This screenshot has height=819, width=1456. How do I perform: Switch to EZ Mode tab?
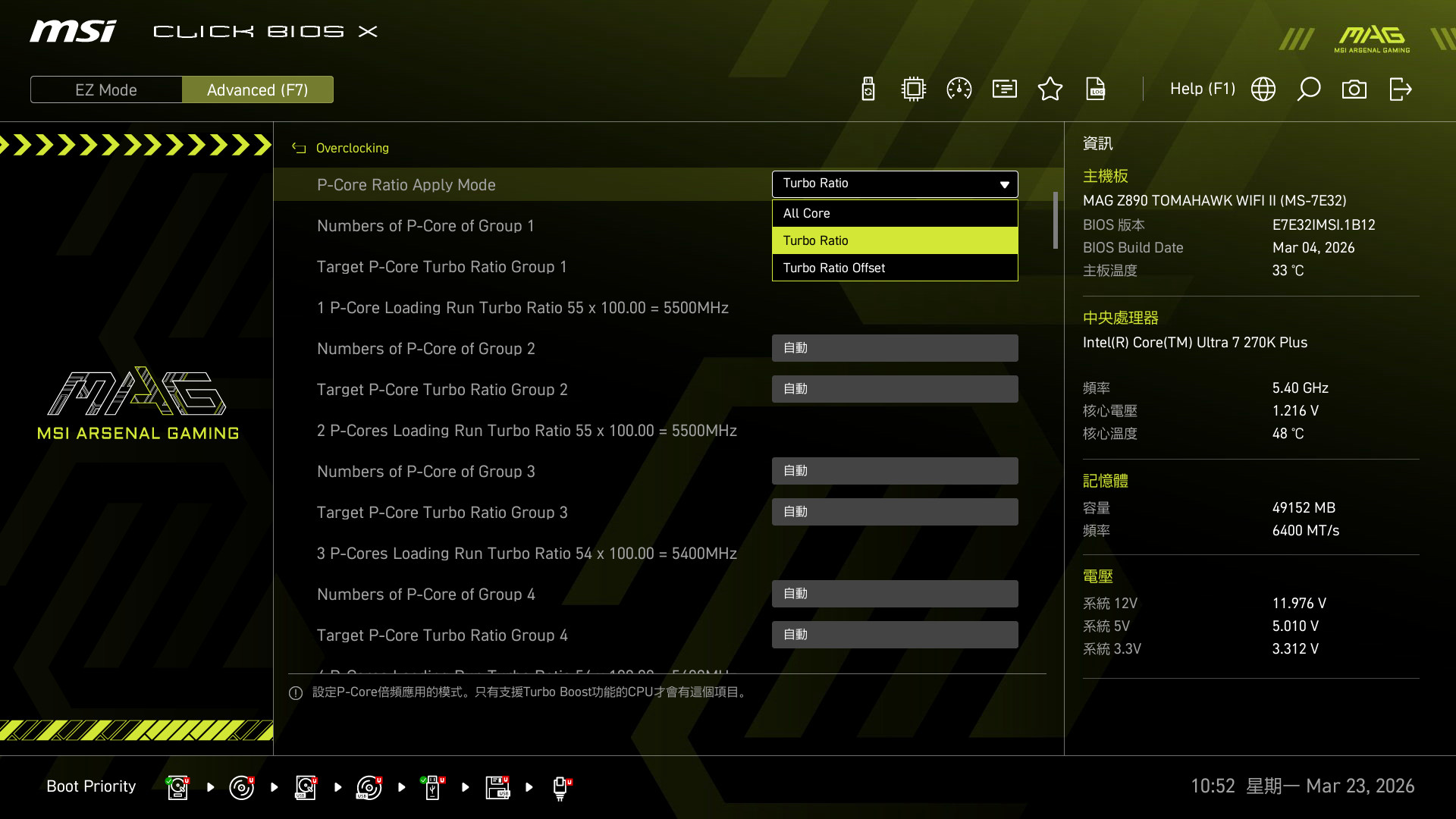click(x=106, y=89)
